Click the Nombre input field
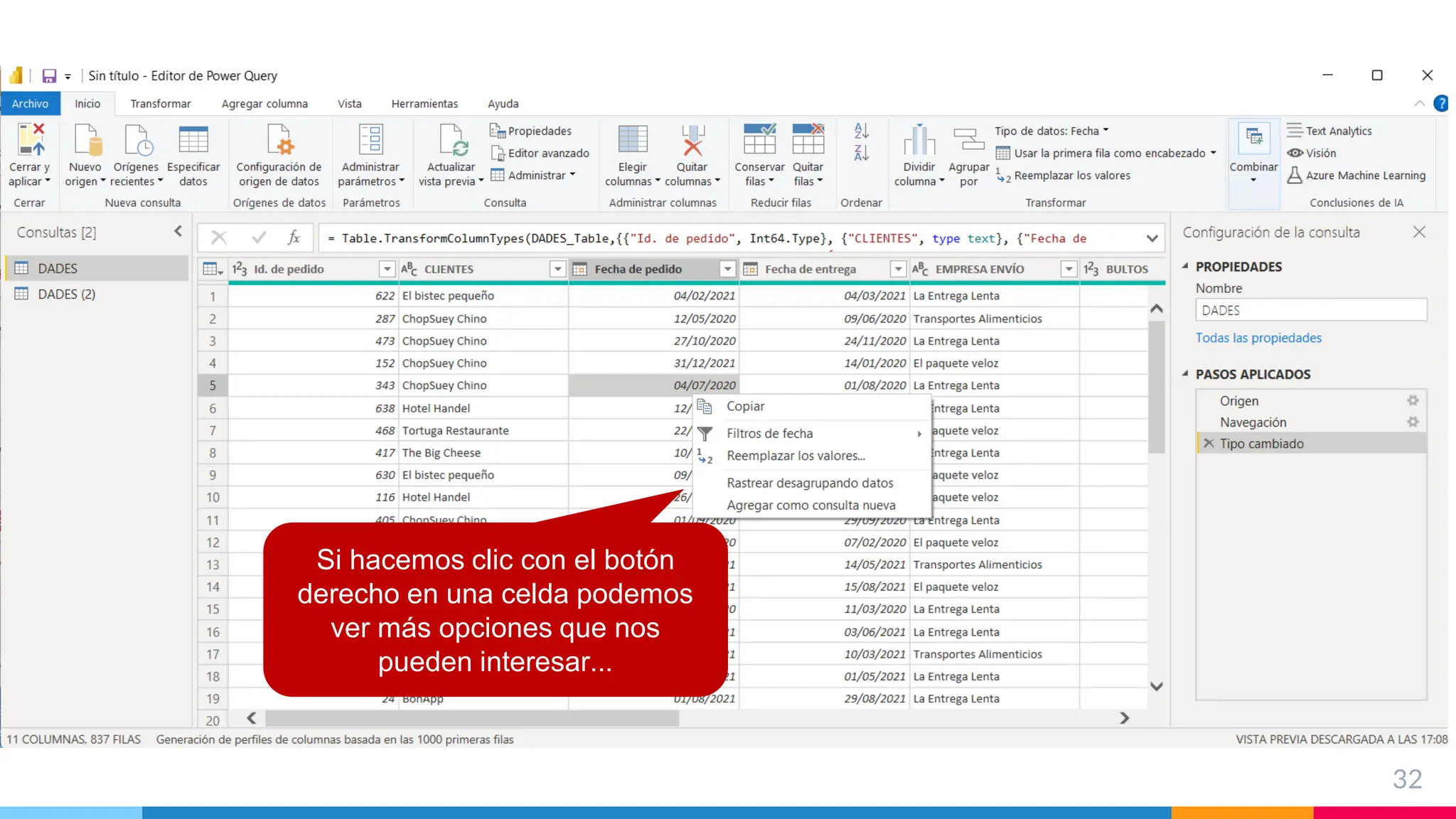1456x819 pixels. pos(1310,310)
